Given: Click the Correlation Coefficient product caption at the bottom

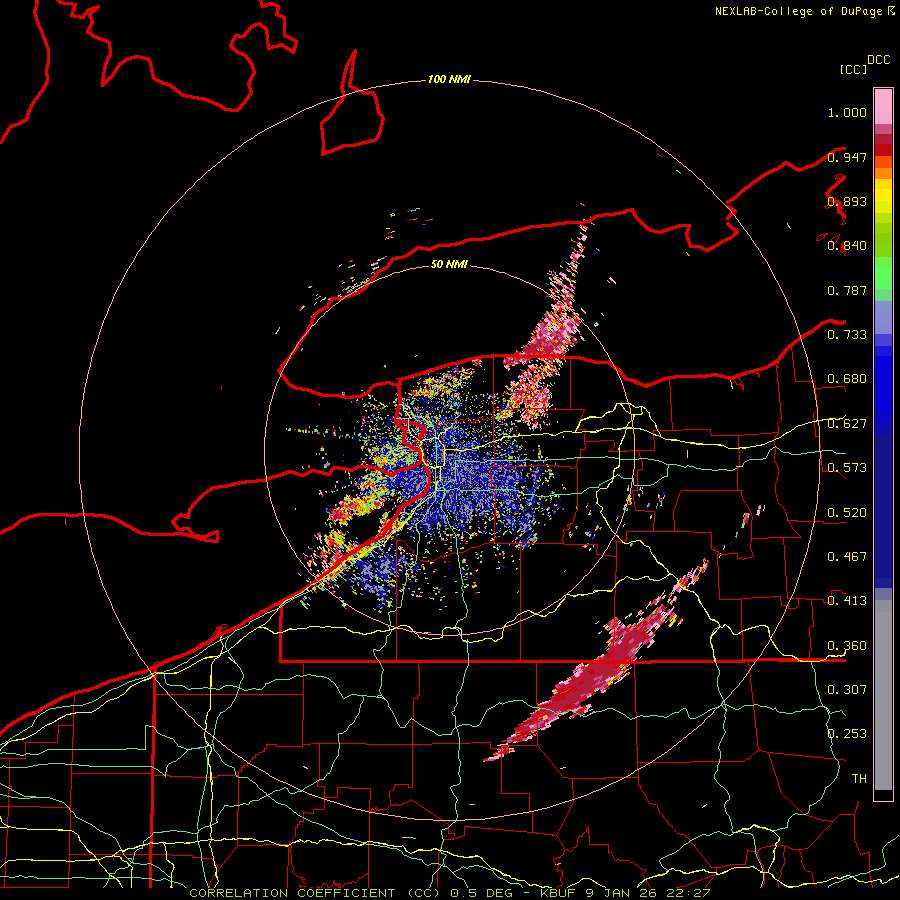Looking at the screenshot, I should tap(450, 893).
